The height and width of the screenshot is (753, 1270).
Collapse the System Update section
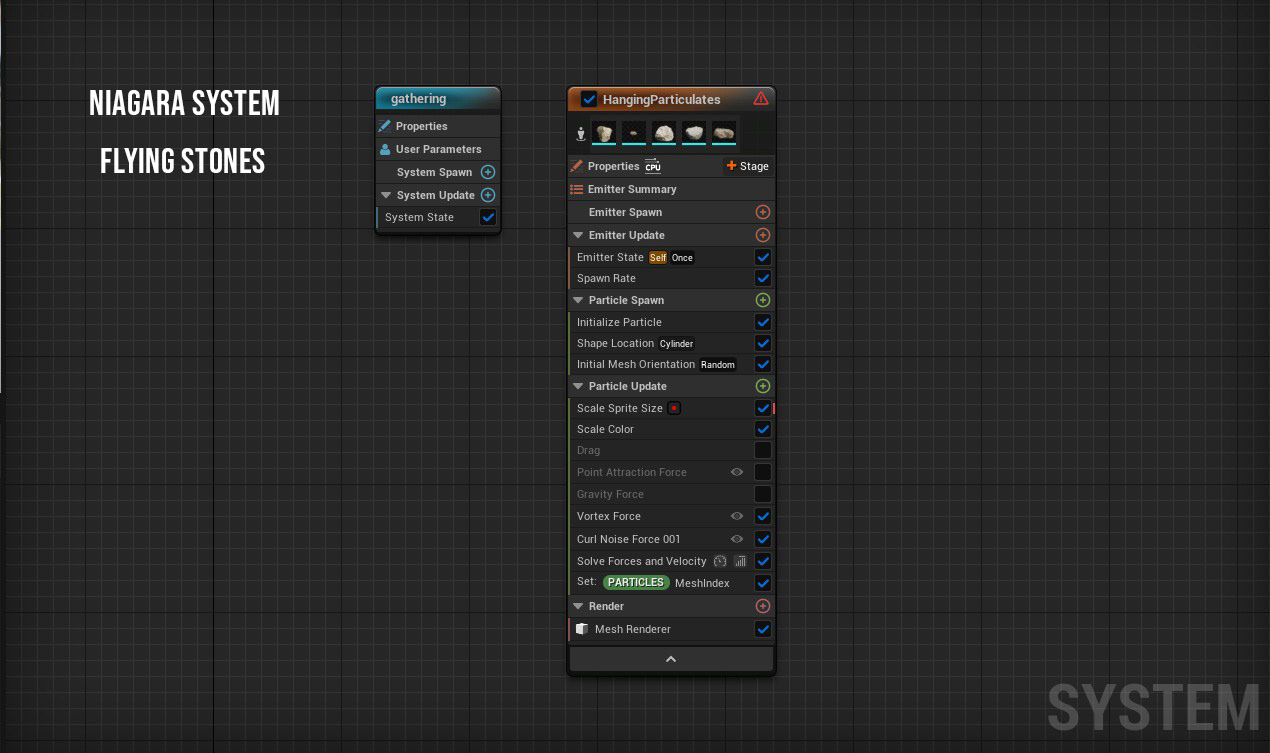386,195
